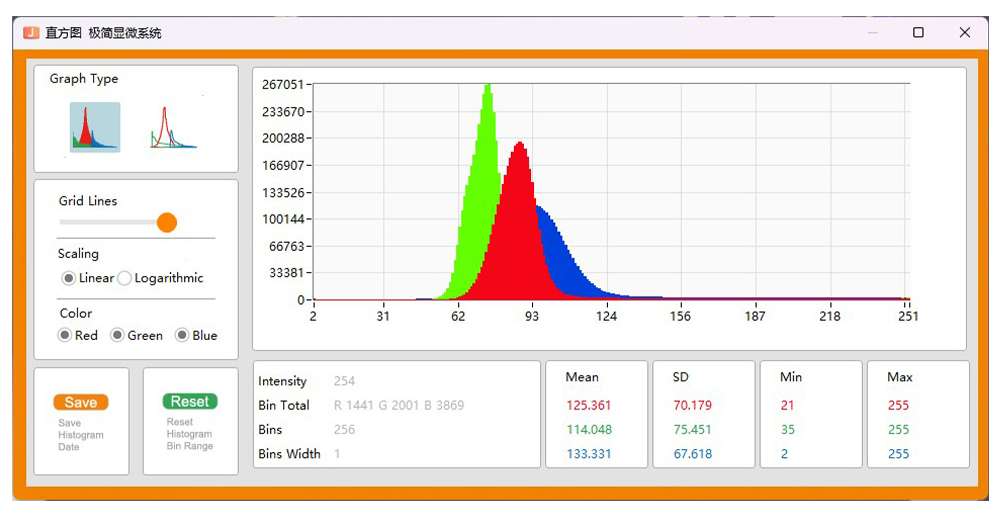This screenshot has width=1000, height=512.
Task: Click the green Reset button
Action: pos(189,401)
